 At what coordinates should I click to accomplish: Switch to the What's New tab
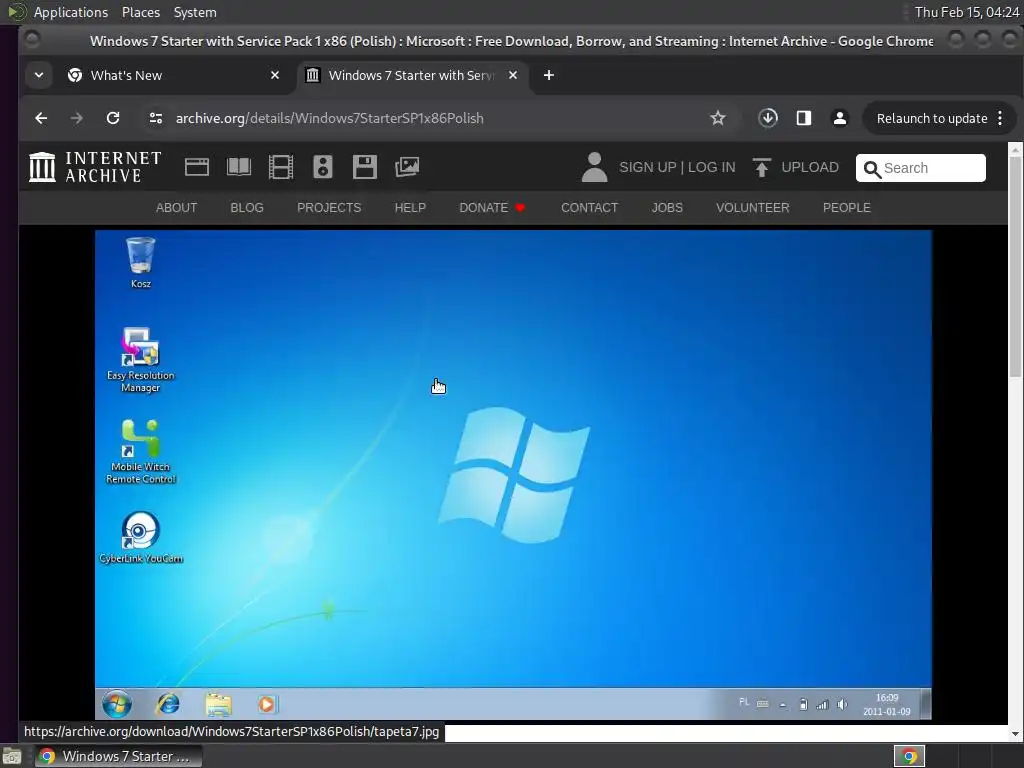(172, 75)
